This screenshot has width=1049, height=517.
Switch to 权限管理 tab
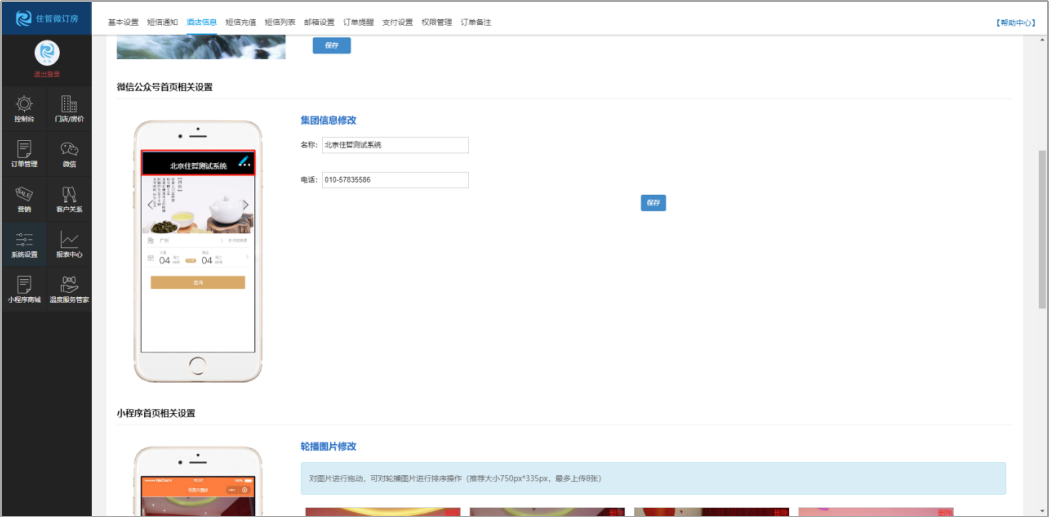437,22
